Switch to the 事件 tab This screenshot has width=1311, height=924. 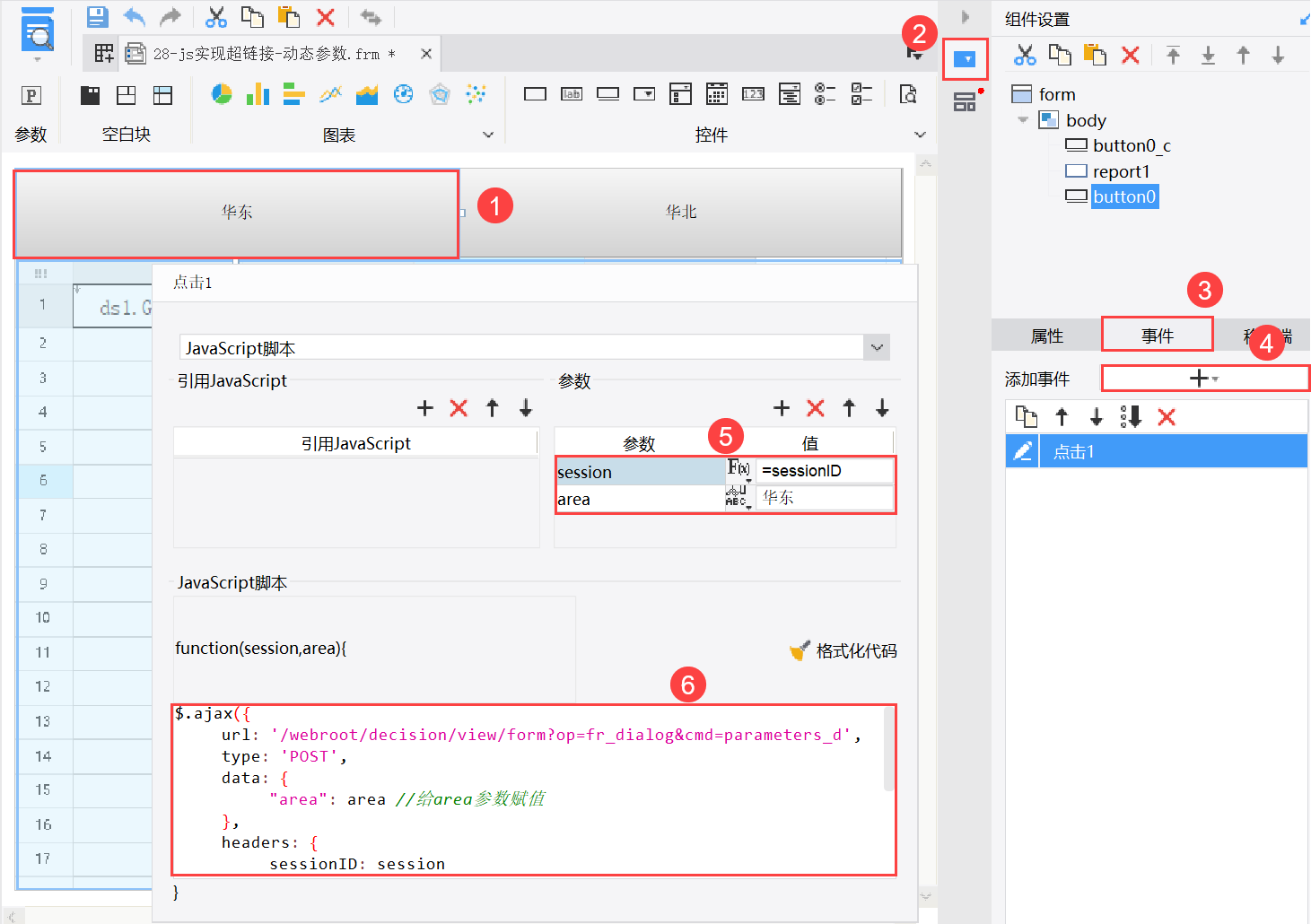[1158, 336]
